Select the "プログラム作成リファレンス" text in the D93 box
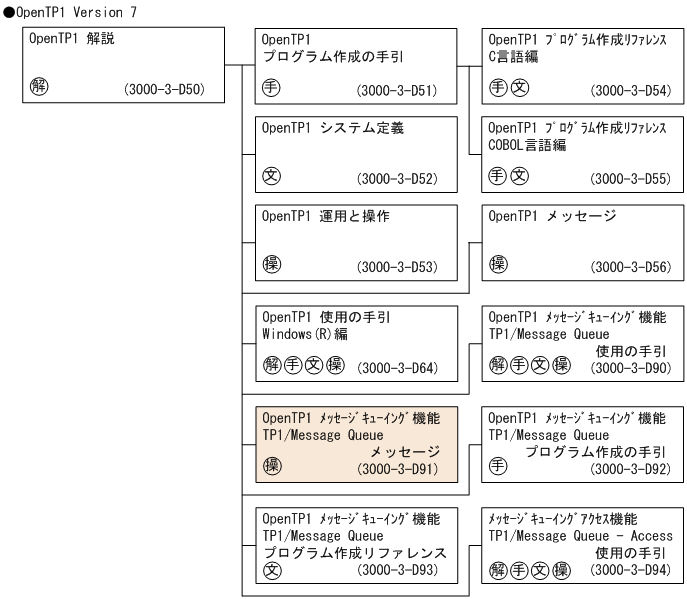 (355, 553)
